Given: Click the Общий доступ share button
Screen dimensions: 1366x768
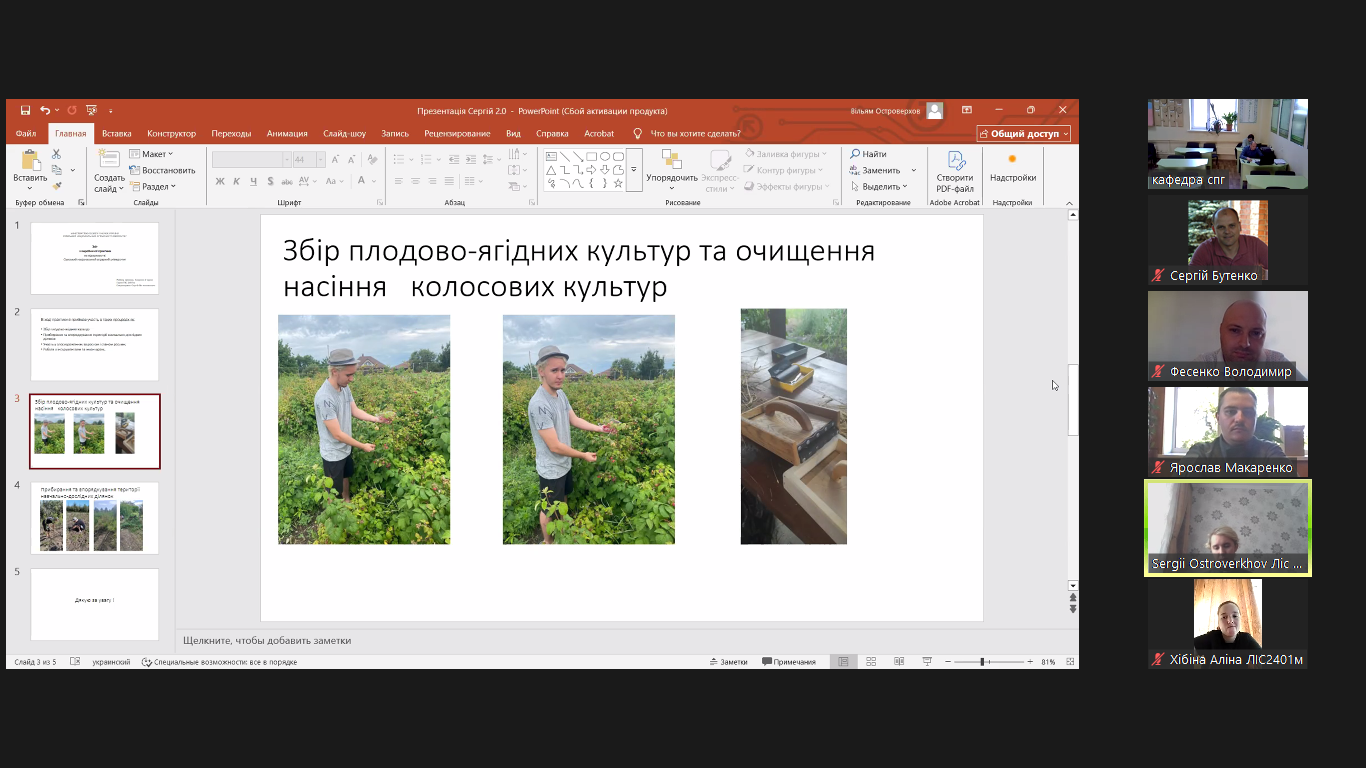Looking at the screenshot, I should coord(1023,134).
